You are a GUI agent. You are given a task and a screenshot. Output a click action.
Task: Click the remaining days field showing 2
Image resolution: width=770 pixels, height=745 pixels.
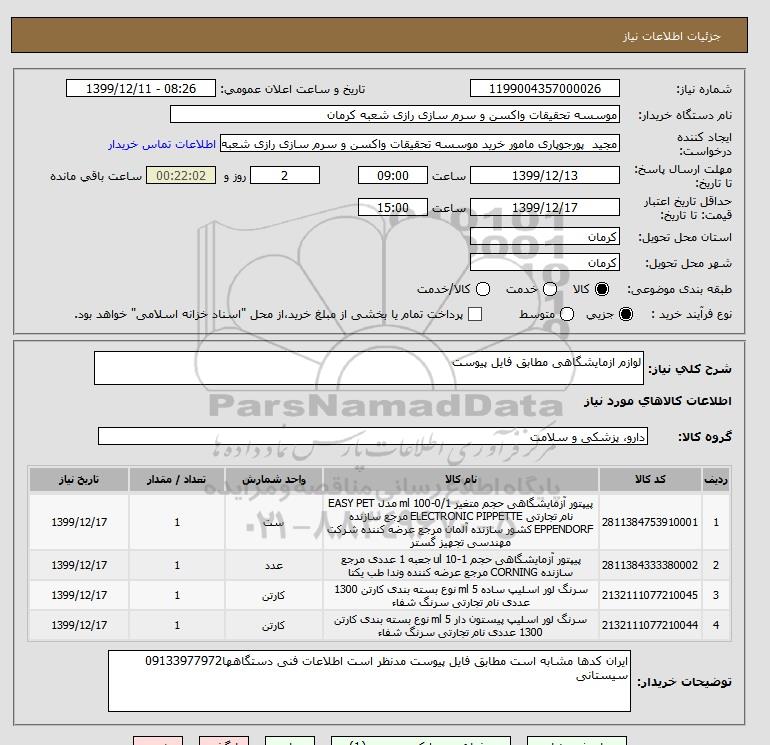(x=285, y=175)
